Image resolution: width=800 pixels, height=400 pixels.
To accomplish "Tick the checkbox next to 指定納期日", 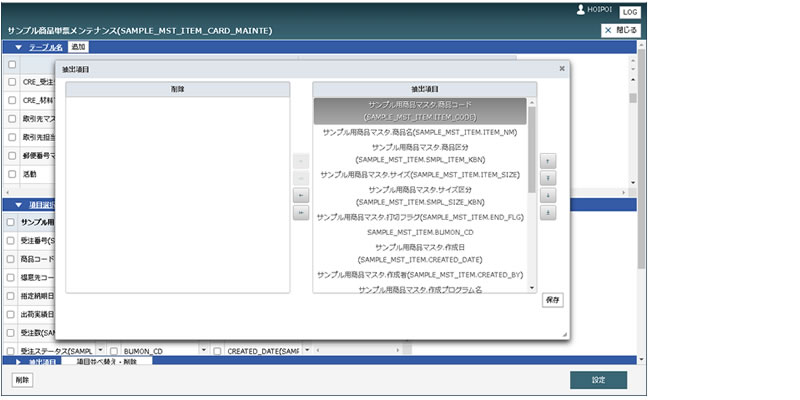I will [10, 295].
